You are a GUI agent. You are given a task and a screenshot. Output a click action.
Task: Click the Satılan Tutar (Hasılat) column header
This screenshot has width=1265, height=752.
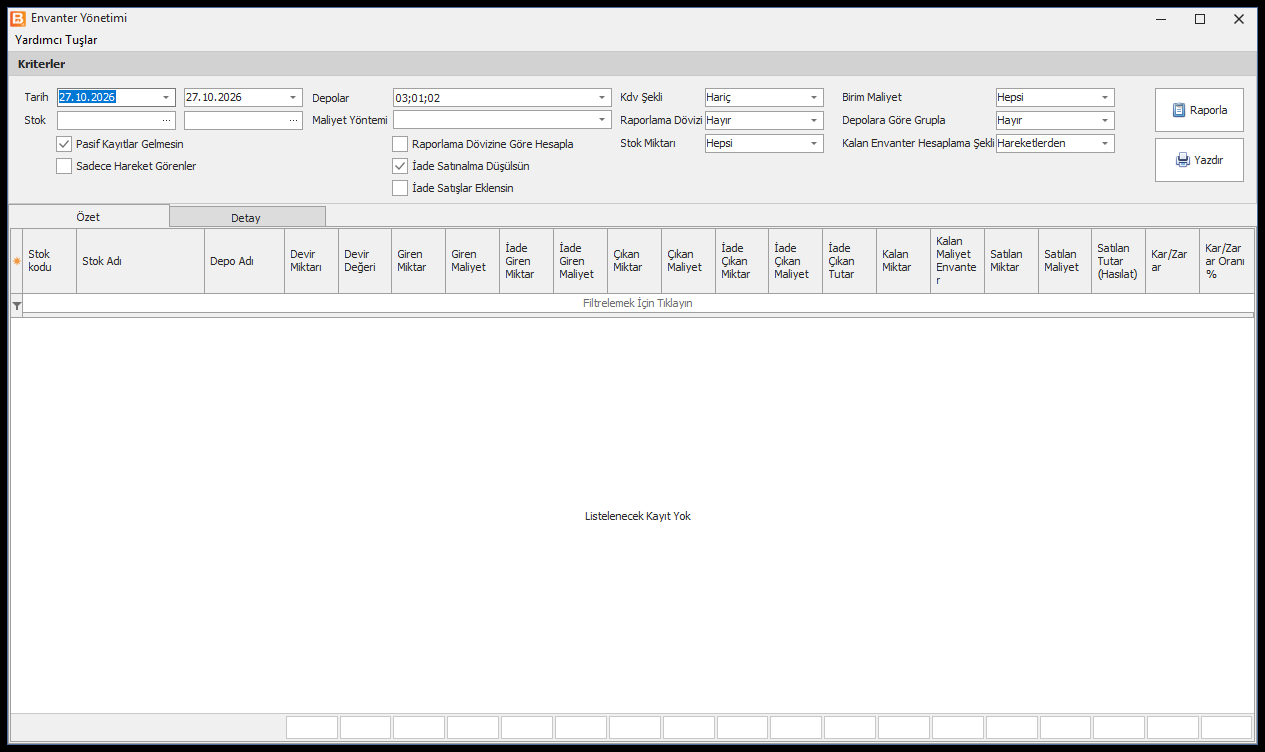tap(1119, 261)
